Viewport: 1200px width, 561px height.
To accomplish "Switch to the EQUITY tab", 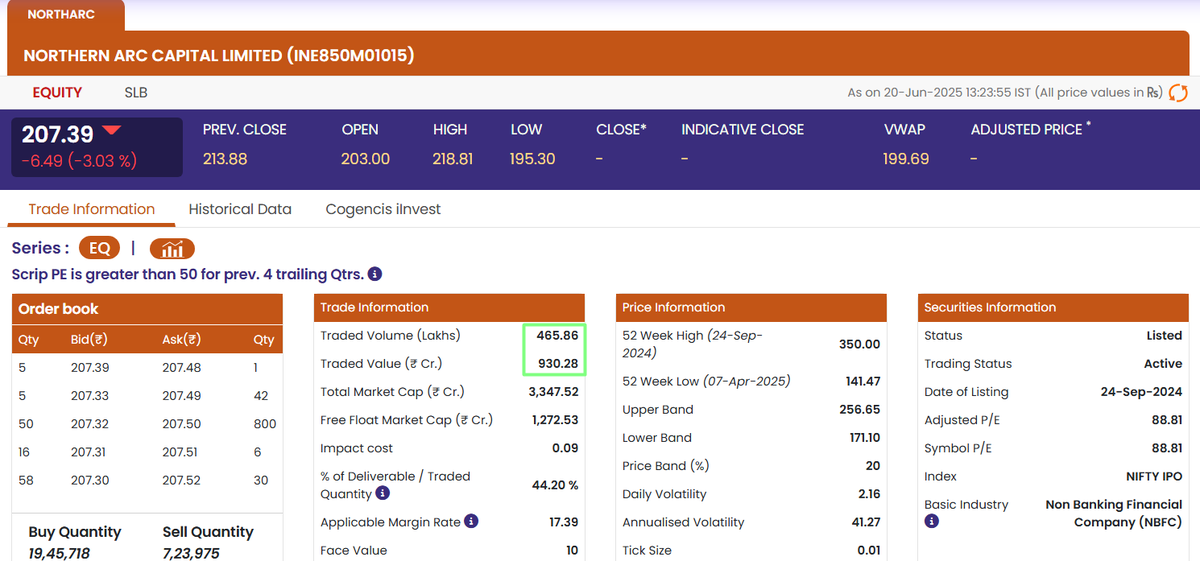I will pyautogui.click(x=57, y=92).
